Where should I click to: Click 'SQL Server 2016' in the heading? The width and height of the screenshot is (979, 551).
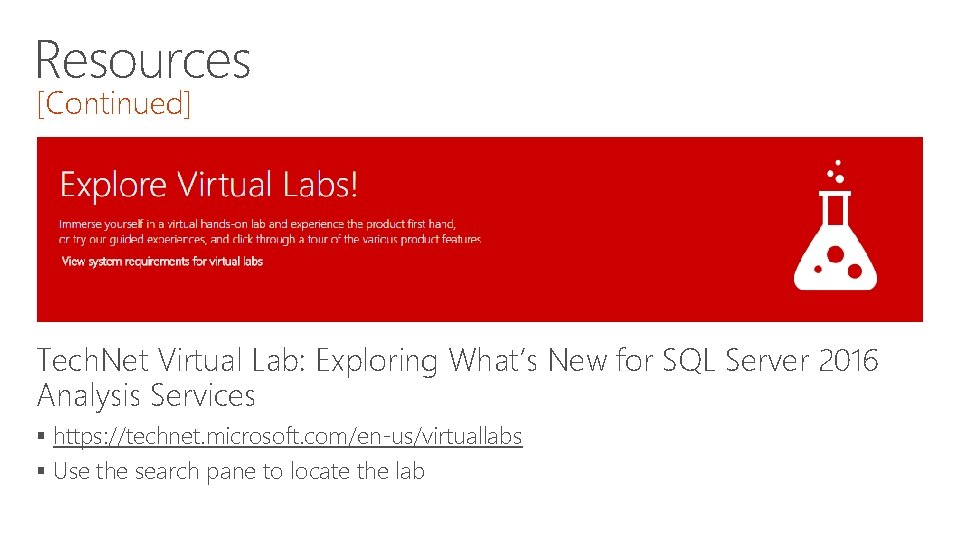click(x=770, y=360)
